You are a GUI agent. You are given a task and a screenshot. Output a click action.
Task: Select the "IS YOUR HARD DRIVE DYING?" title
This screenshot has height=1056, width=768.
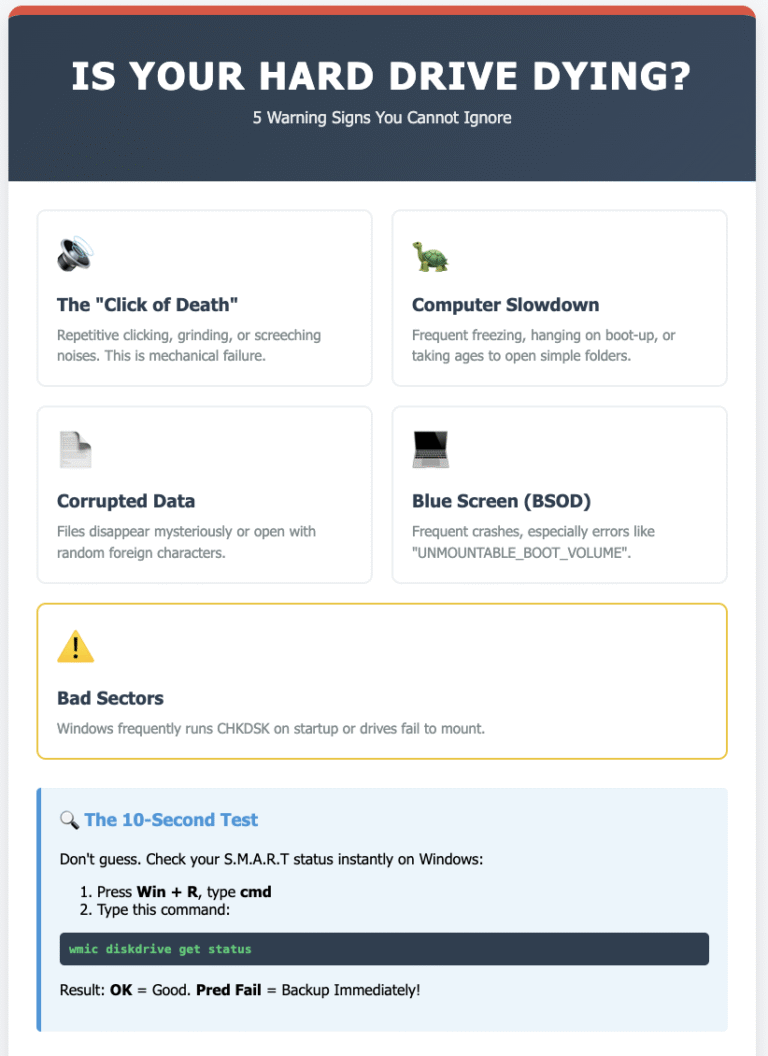(x=381, y=77)
